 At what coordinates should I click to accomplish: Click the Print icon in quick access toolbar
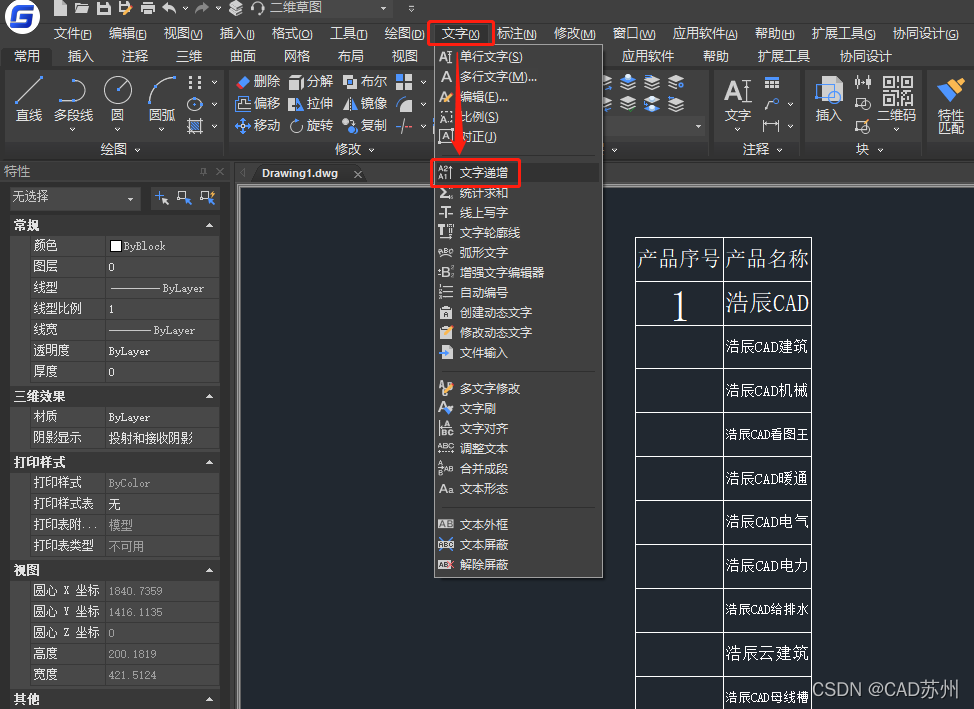pyautogui.click(x=148, y=8)
